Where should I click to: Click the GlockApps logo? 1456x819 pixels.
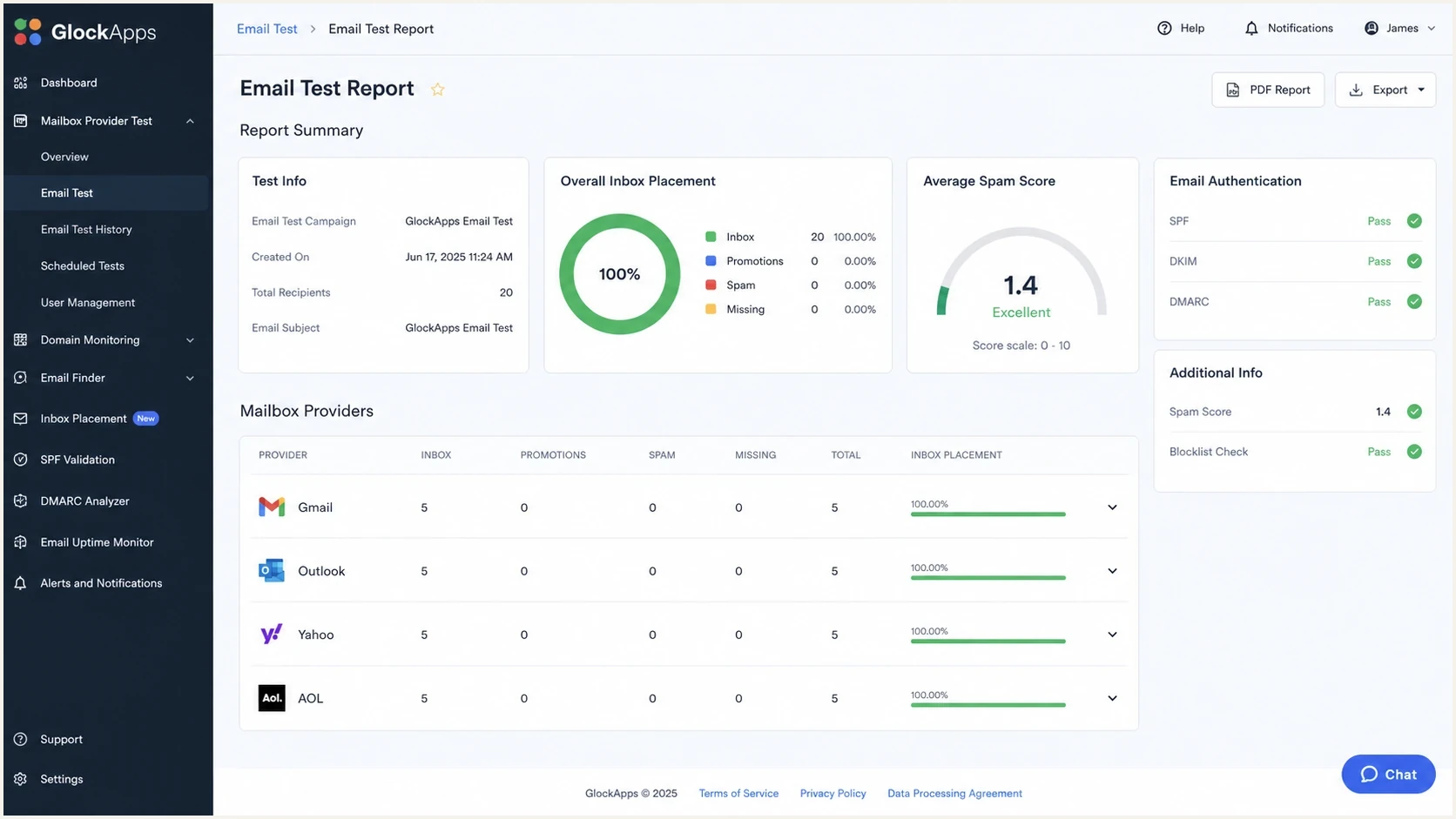click(85, 32)
